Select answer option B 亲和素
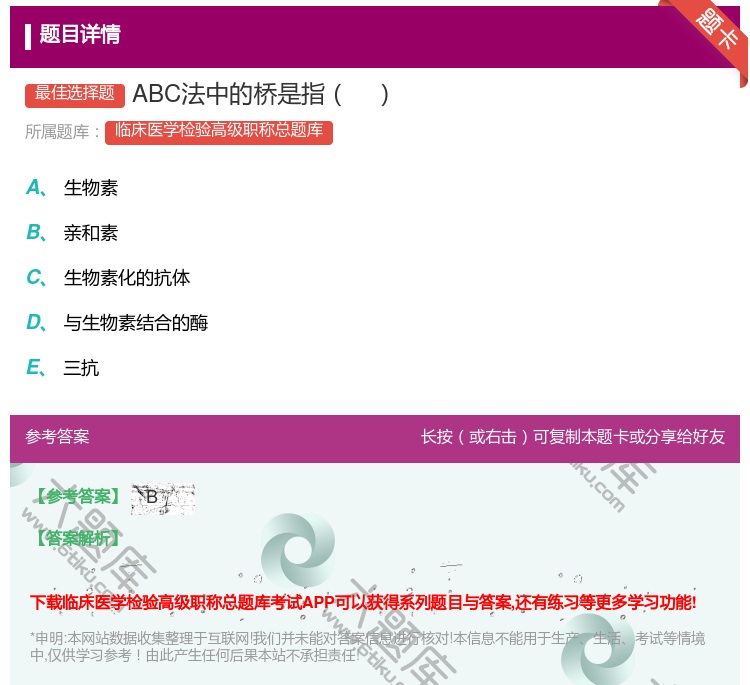The height and width of the screenshot is (685, 750). click(72, 232)
